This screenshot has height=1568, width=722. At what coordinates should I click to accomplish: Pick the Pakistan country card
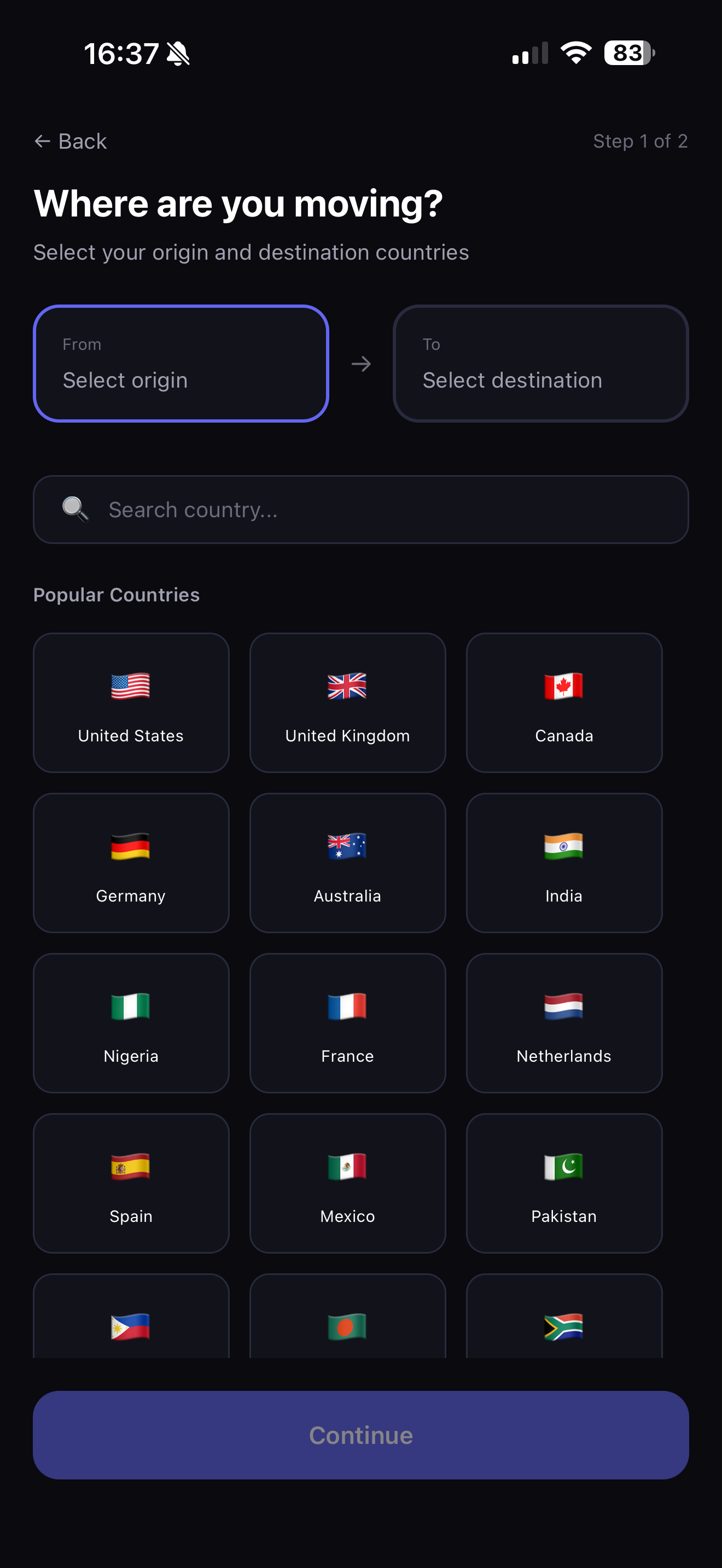coord(564,1183)
